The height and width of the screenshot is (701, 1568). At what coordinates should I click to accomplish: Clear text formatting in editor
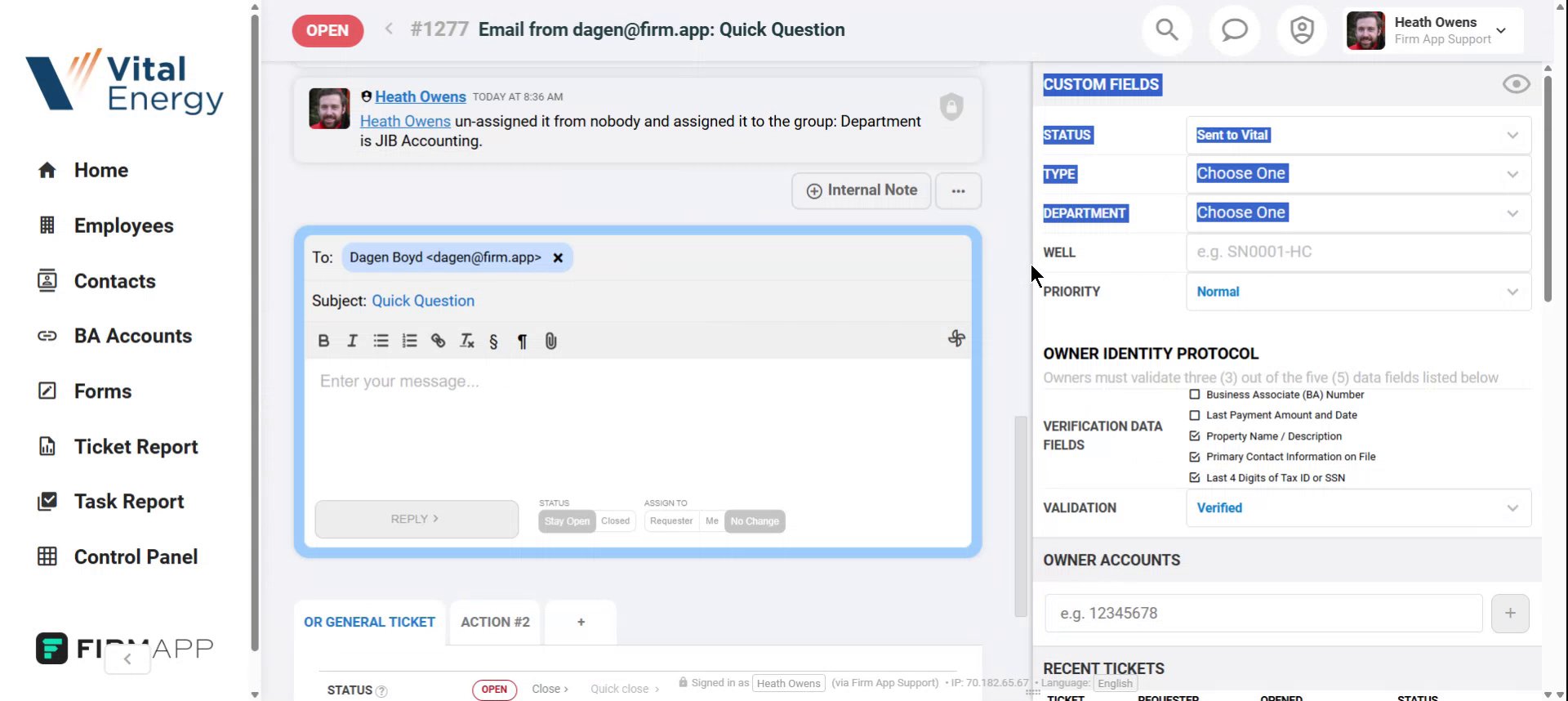tap(466, 341)
